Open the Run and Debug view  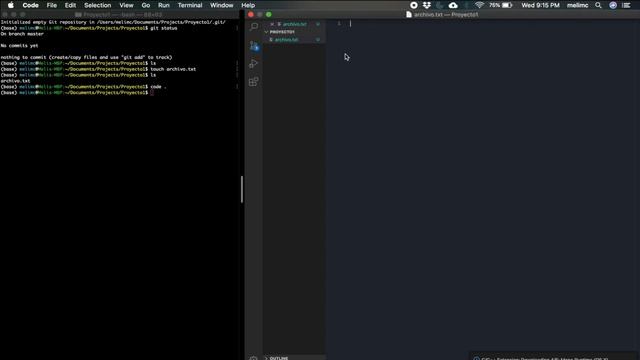coord(254,63)
